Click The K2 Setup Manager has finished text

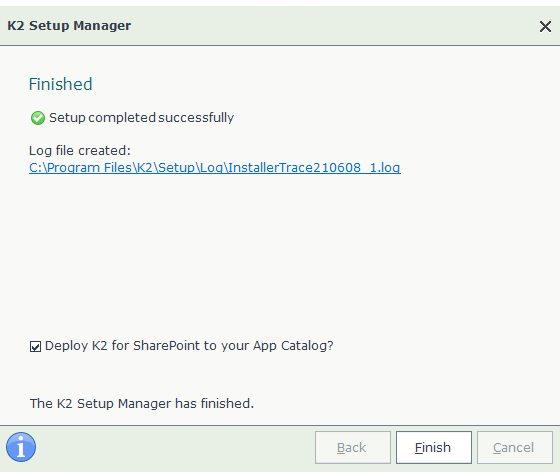pyautogui.click(x=142, y=403)
